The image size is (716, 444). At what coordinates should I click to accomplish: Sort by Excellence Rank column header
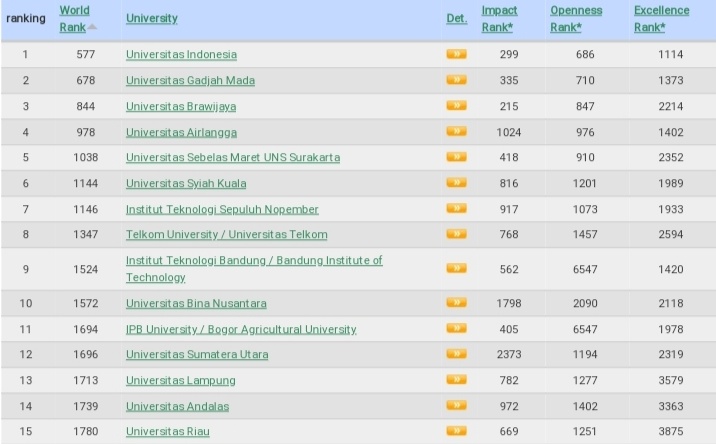(661, 19)
